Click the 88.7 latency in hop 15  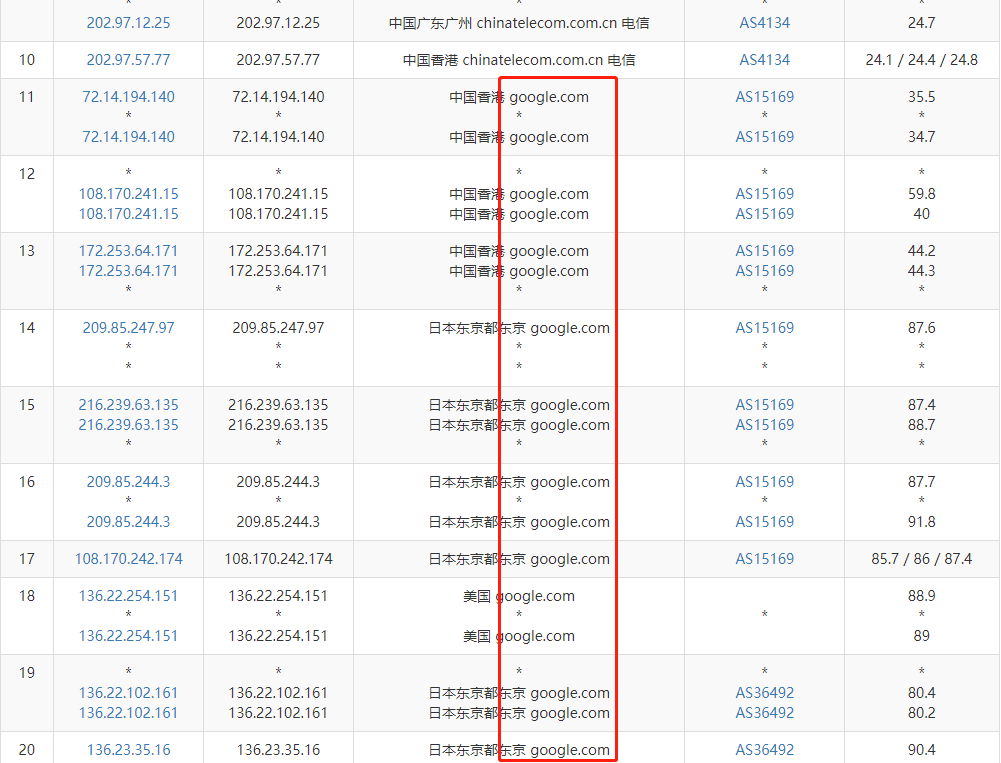click(x=921, y=425)
